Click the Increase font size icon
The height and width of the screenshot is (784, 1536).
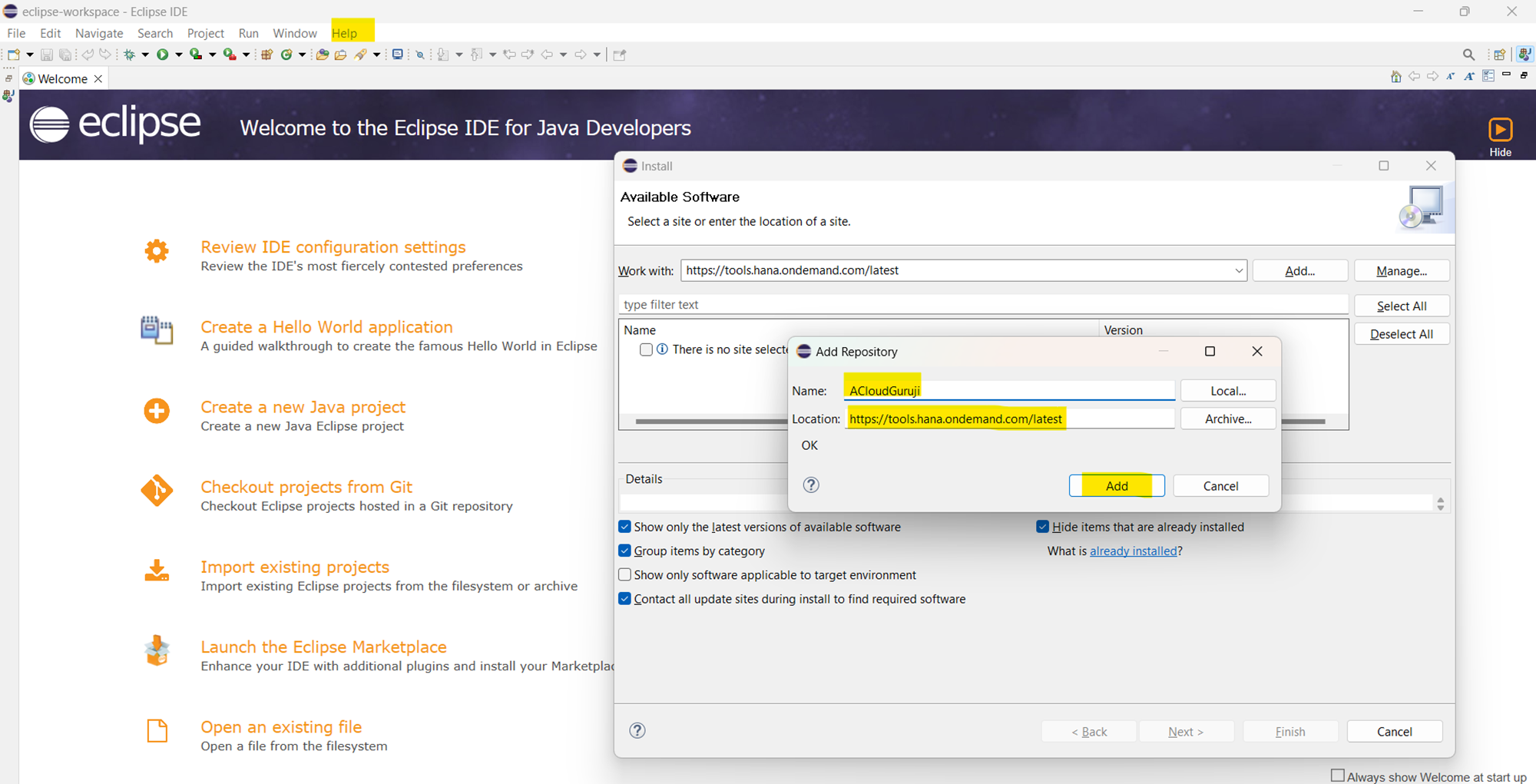[1469, 77]
